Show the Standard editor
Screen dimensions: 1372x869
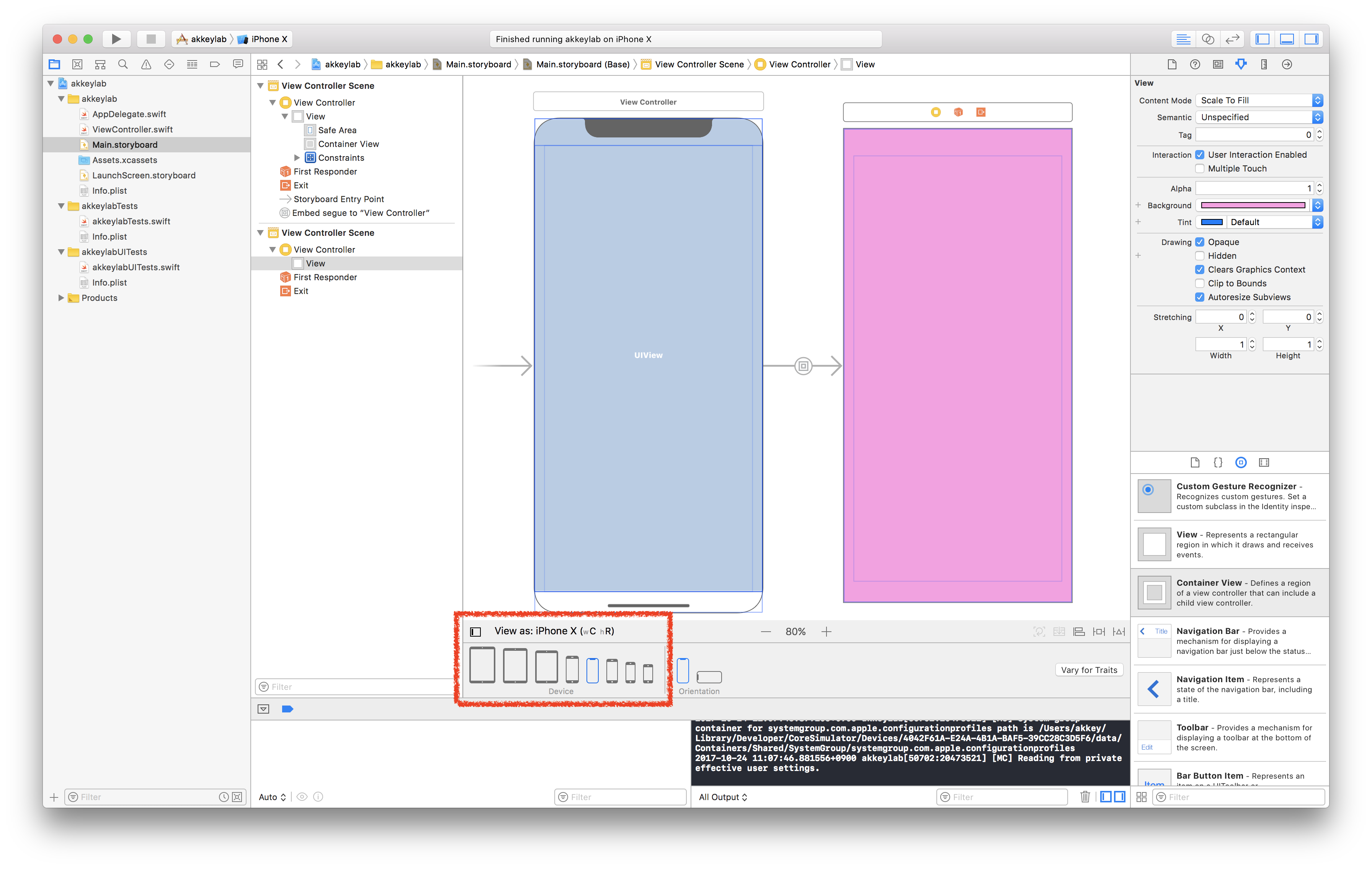pos(1183,39)
